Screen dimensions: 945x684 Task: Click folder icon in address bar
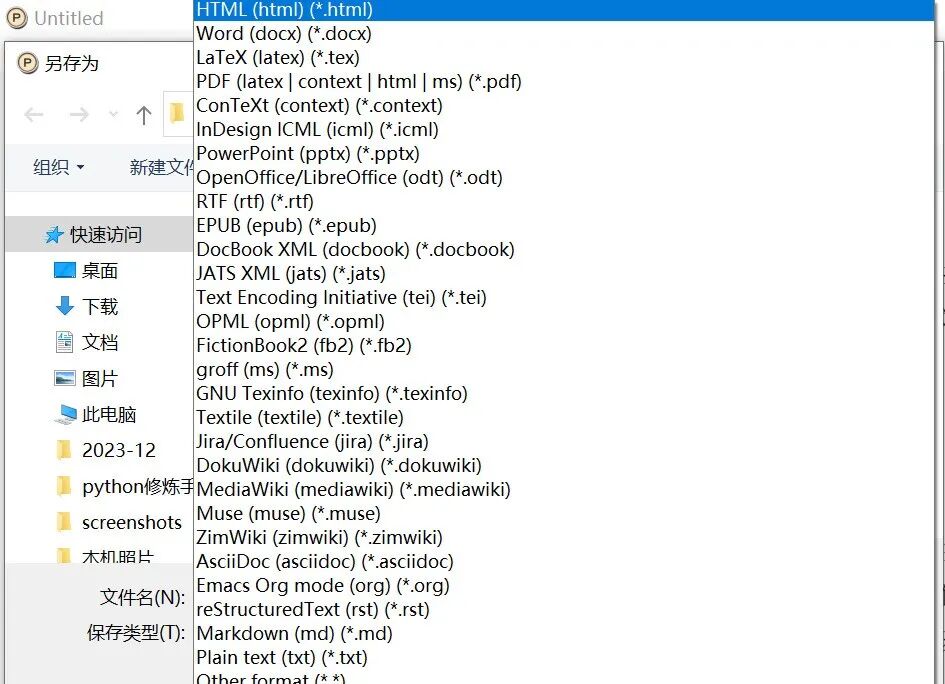pos(177,113)
